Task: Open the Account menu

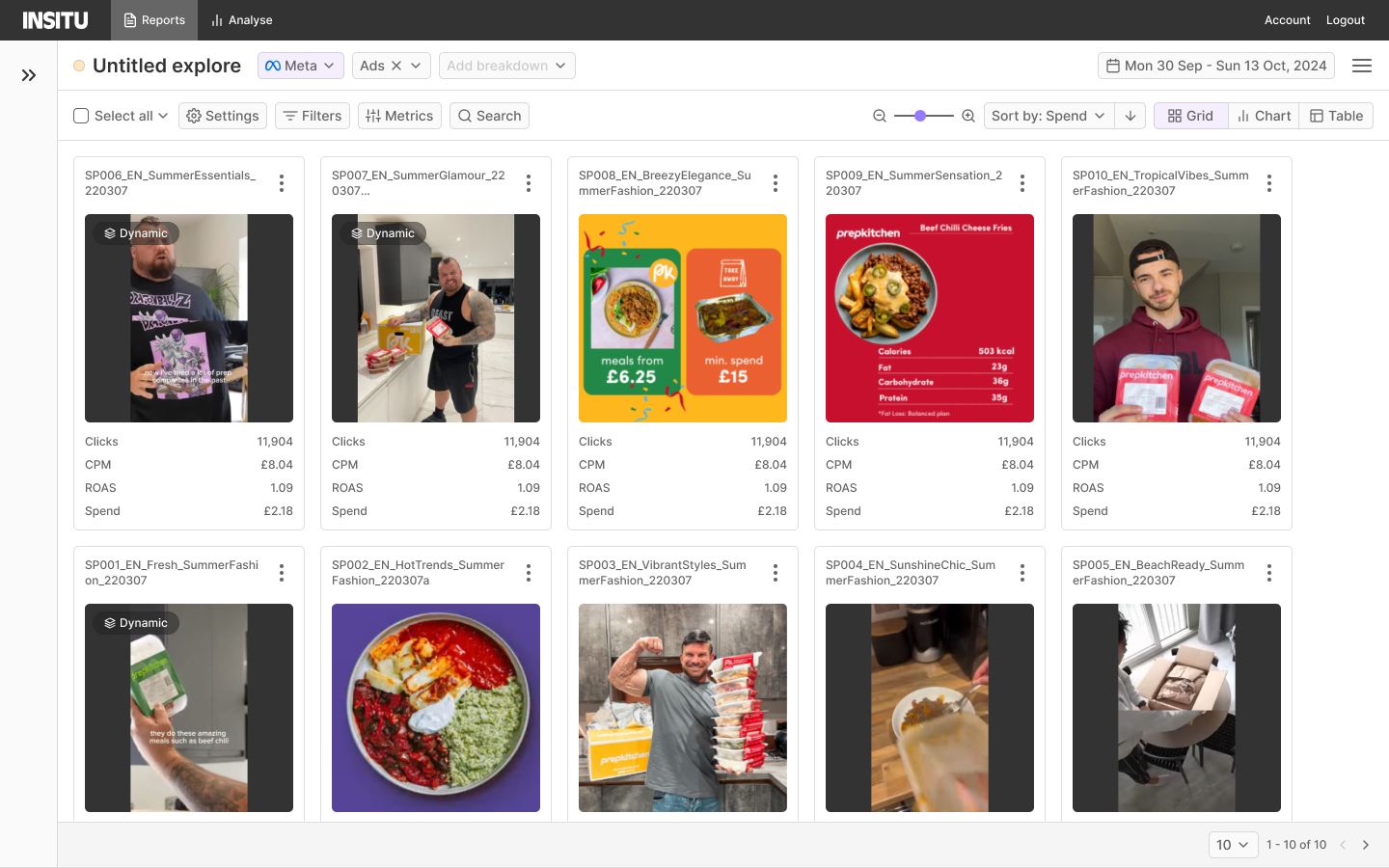Action: [1288, 20]
